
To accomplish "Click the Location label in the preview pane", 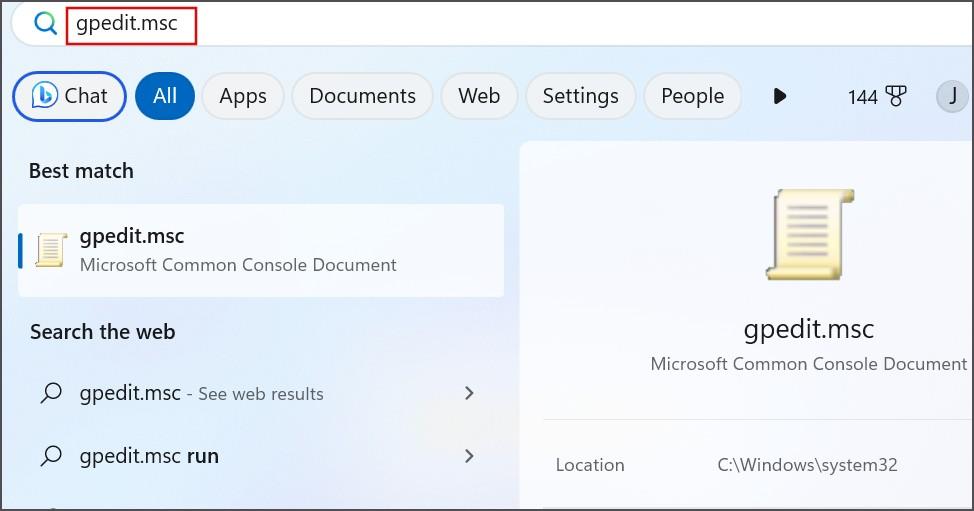I will (590, 465).
